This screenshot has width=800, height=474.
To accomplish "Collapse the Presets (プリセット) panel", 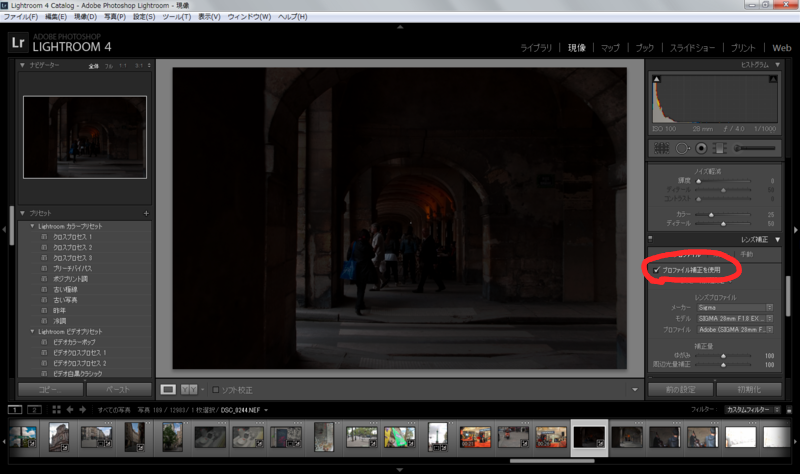I will [22, 213].
